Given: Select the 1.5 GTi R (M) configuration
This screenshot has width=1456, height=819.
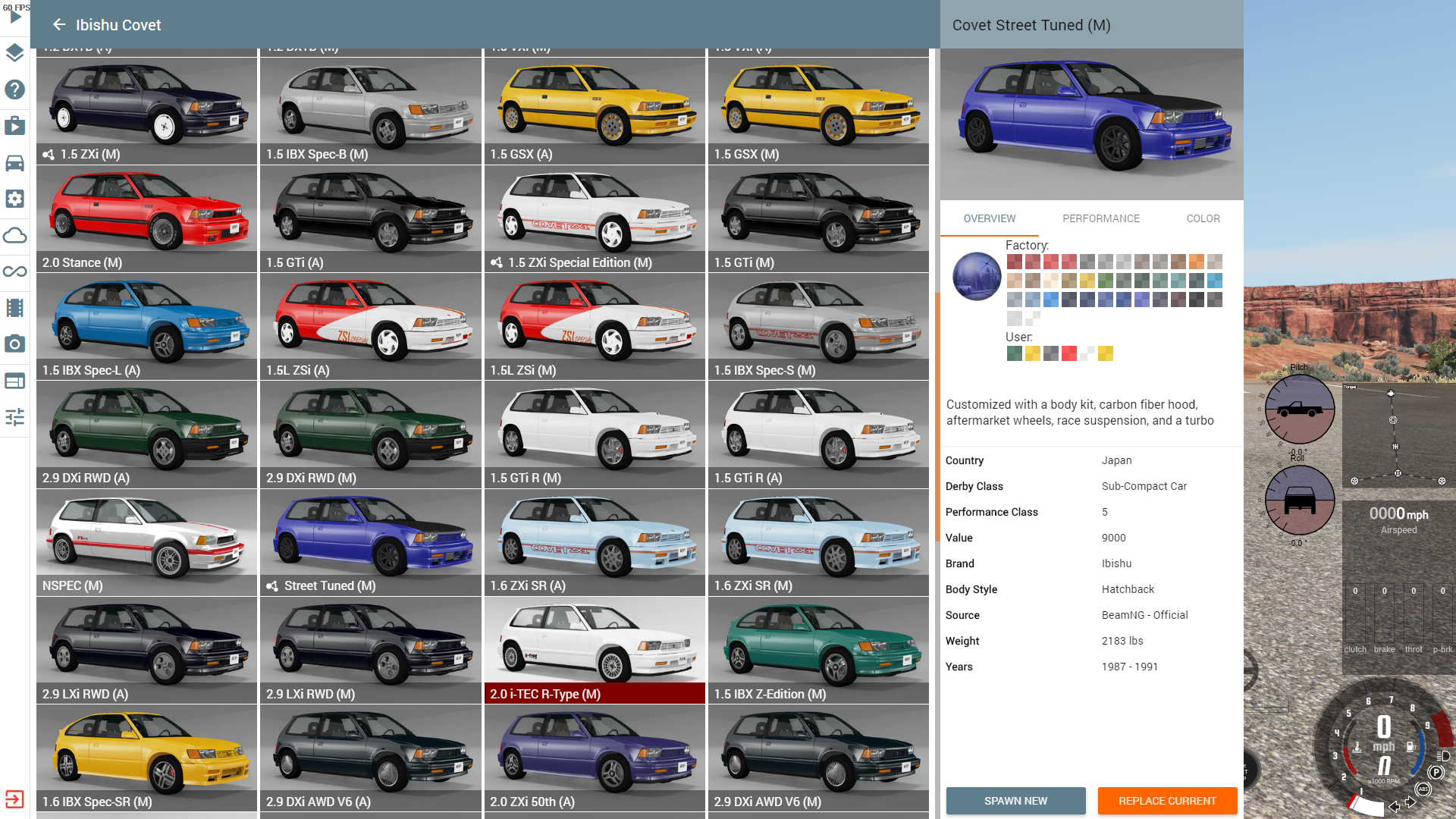Looking at the screenshot, I should pyautogui.click(x=595, y=434).
